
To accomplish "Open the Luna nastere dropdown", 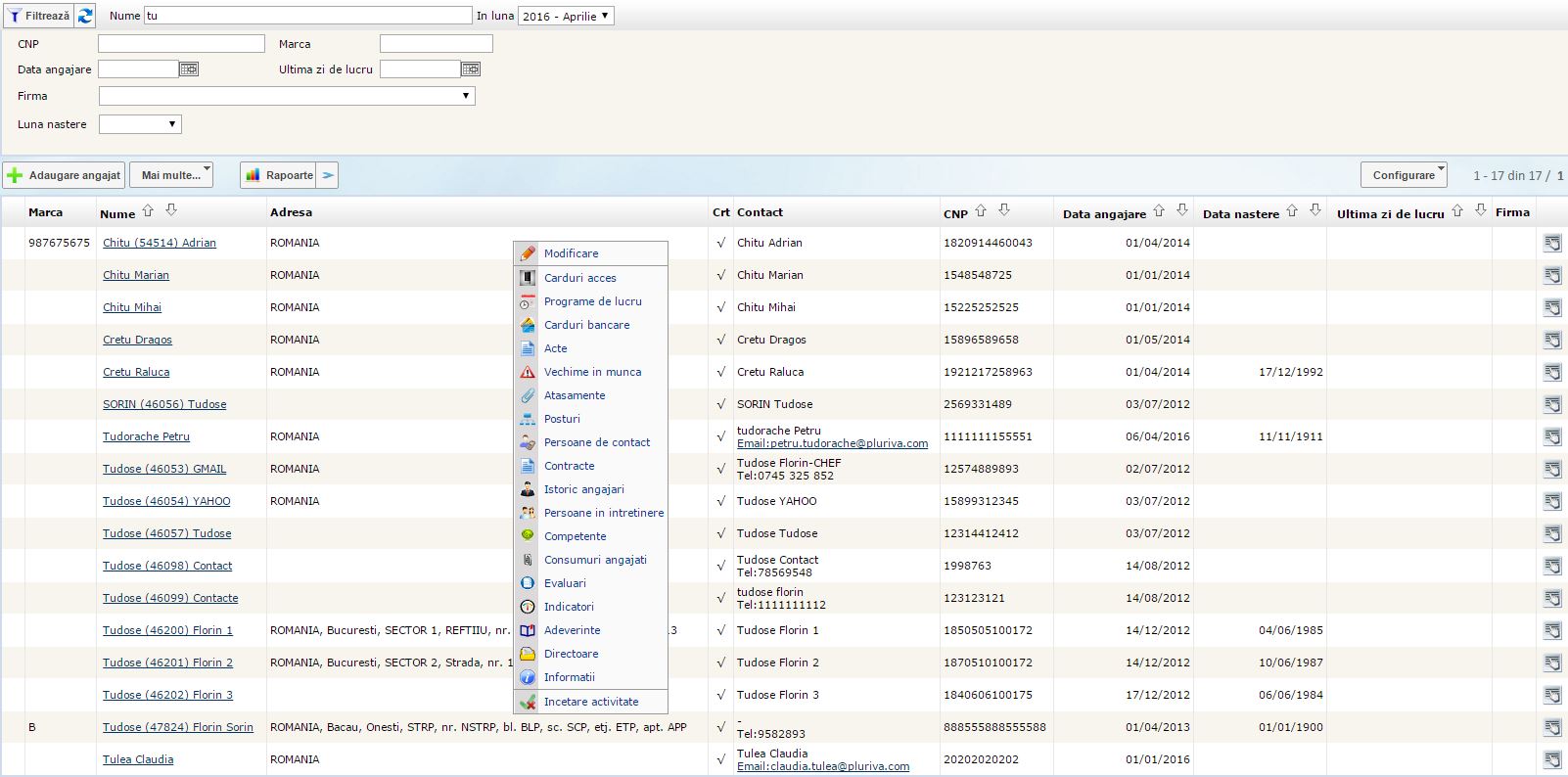I will coord(140,124).
